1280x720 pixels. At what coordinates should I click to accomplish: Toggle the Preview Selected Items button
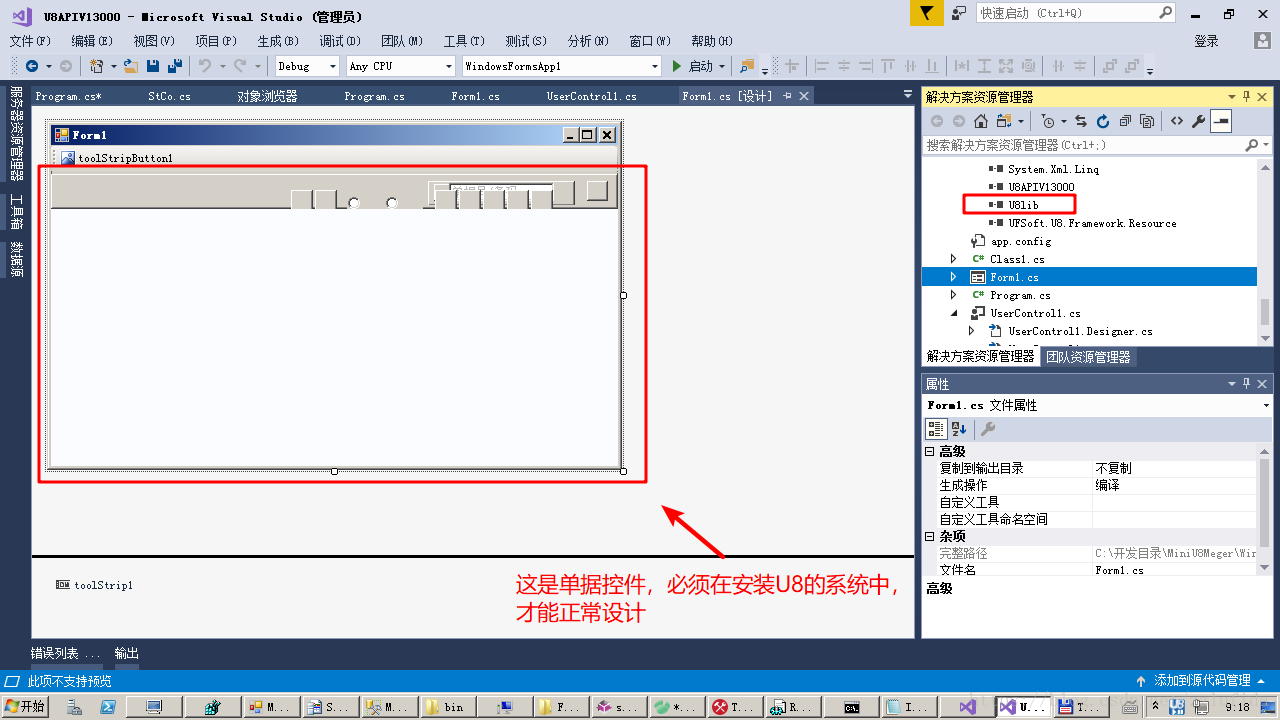(1221, 121)
